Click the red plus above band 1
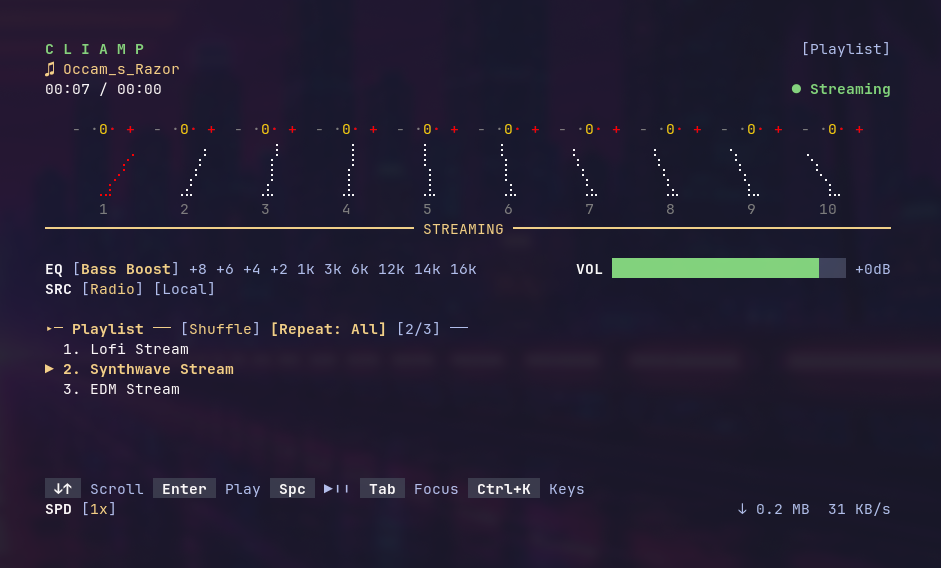 pyautogui.click(x=130, y=129)
